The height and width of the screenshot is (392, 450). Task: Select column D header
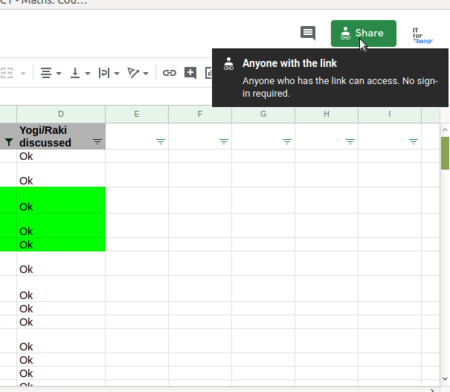pos(61,114)
